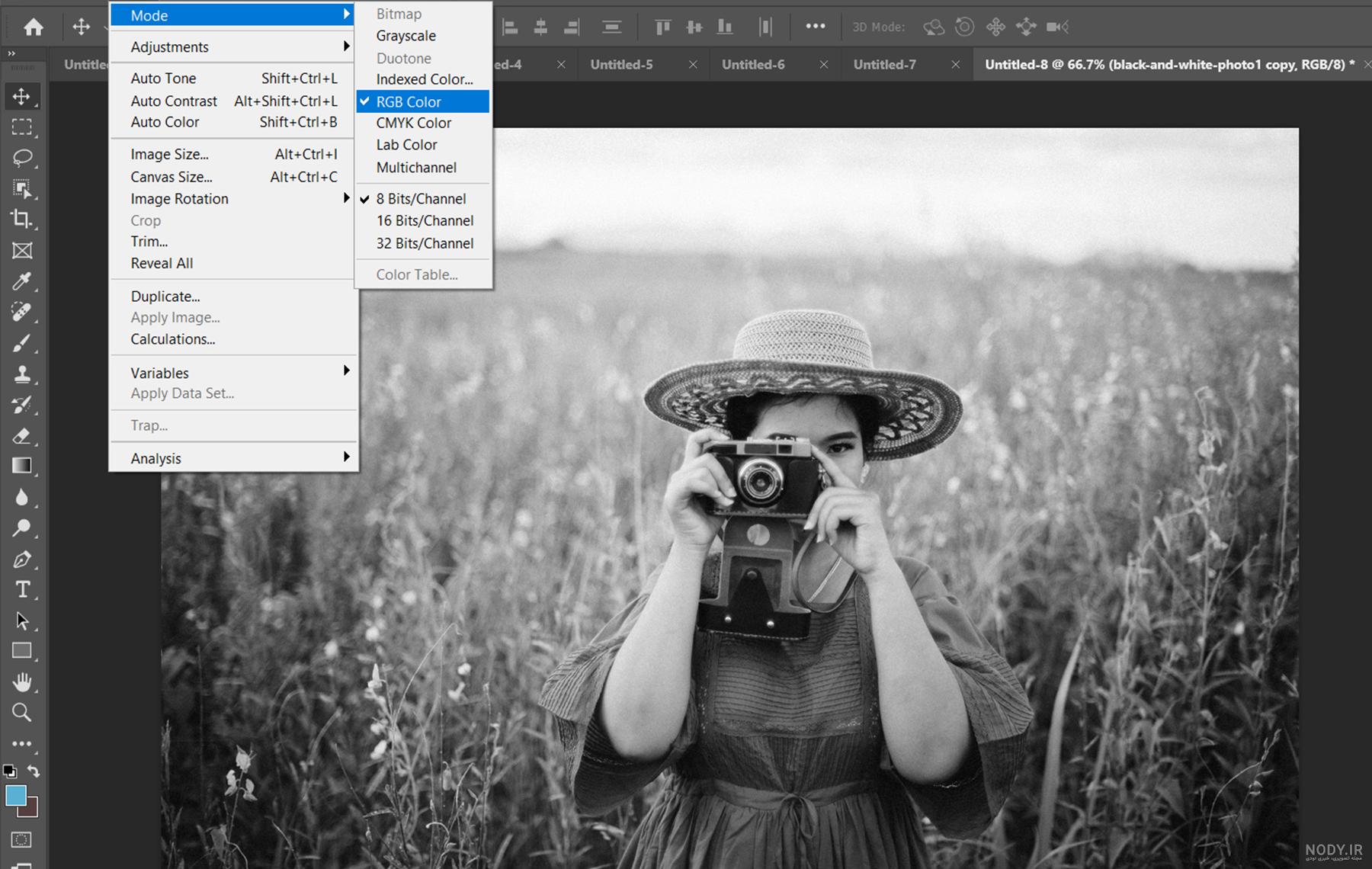Open the Indexed Color dialog entry
This screenshot has width=1372, height=869.
pyautogui.click(x=422, y=79)
